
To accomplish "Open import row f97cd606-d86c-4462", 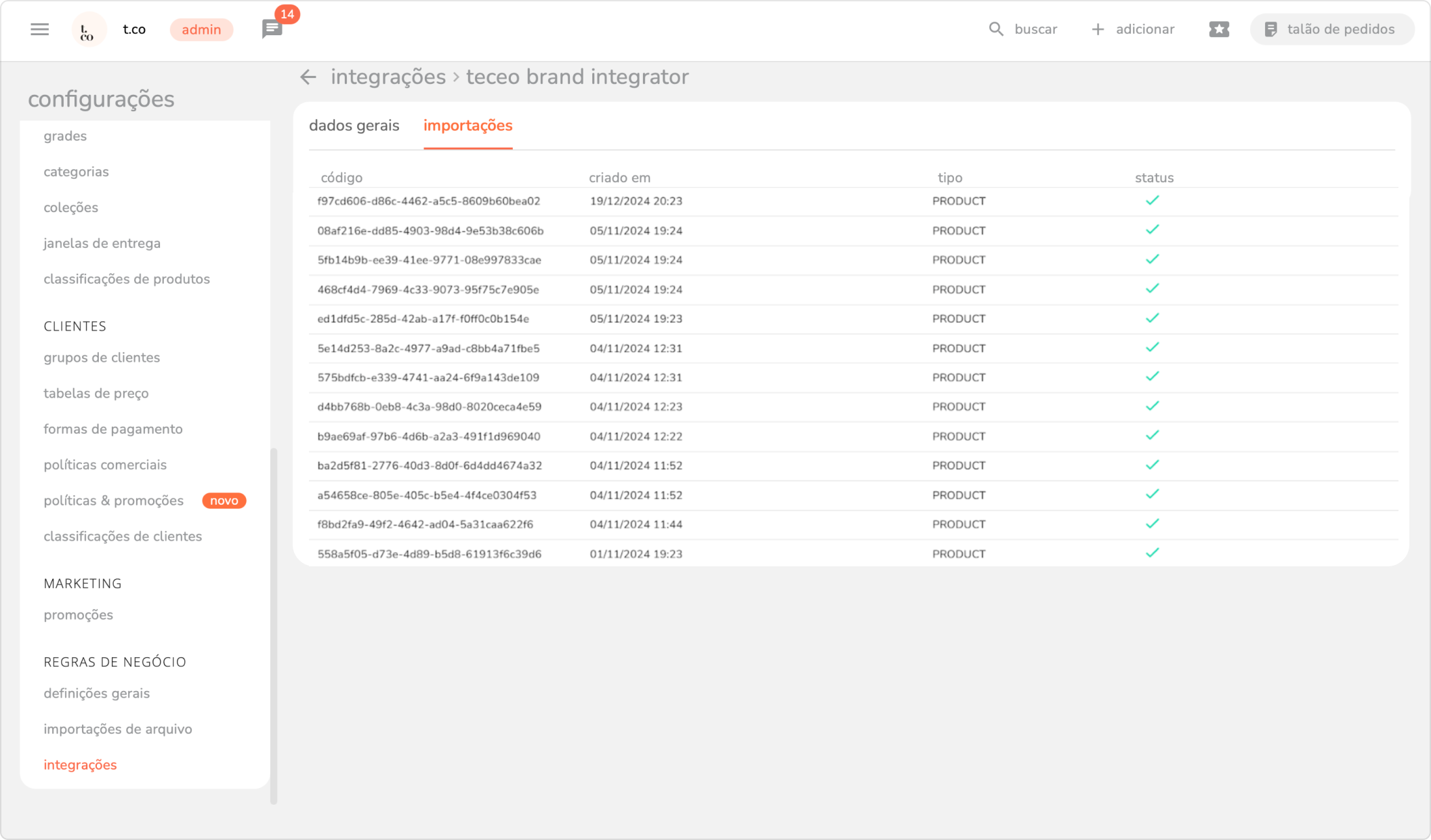I will click(x=429, y=201).
